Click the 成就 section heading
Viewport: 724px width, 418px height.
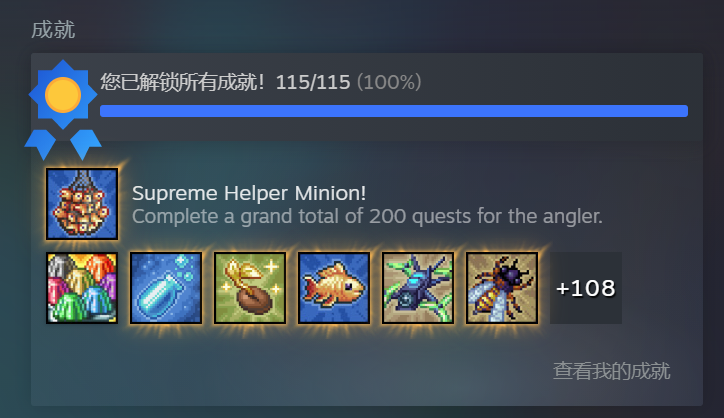point(53,30)
